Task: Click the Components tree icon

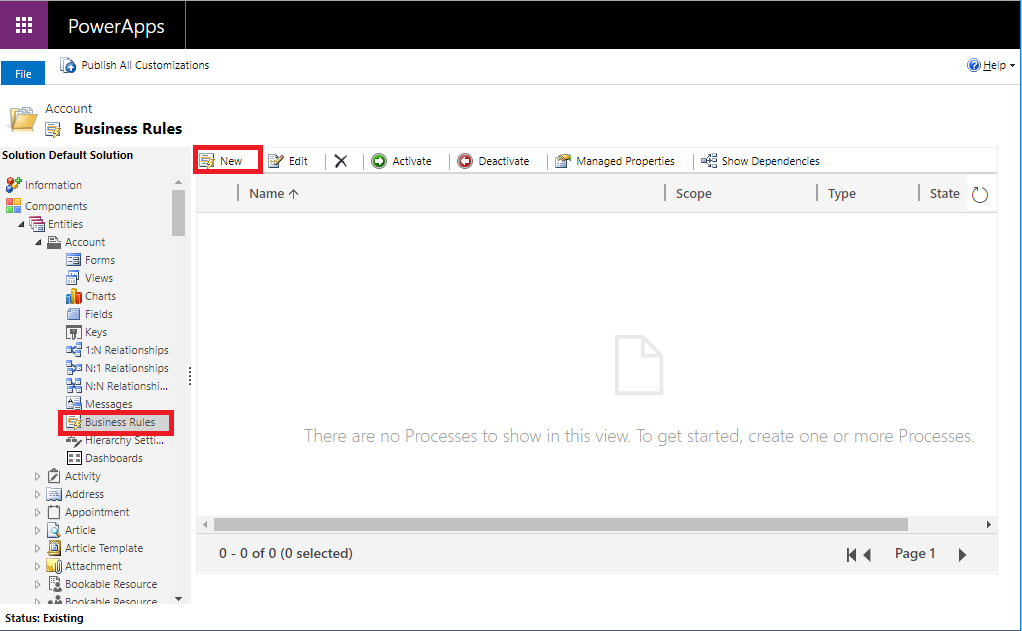Action: (13, 206)
